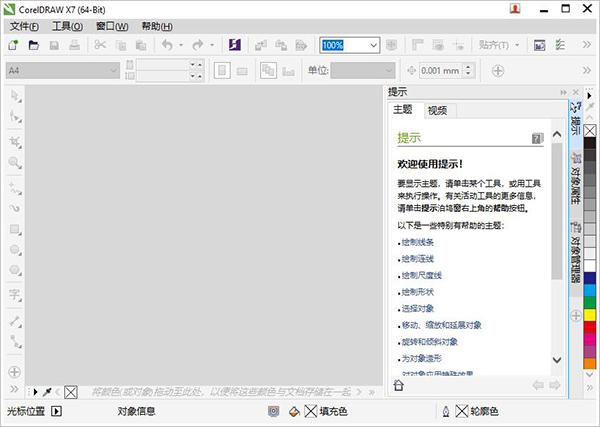This screenshot has height=427, width=600.
Task: Select the Polygon tool
Action: click(x=15, y=270)
